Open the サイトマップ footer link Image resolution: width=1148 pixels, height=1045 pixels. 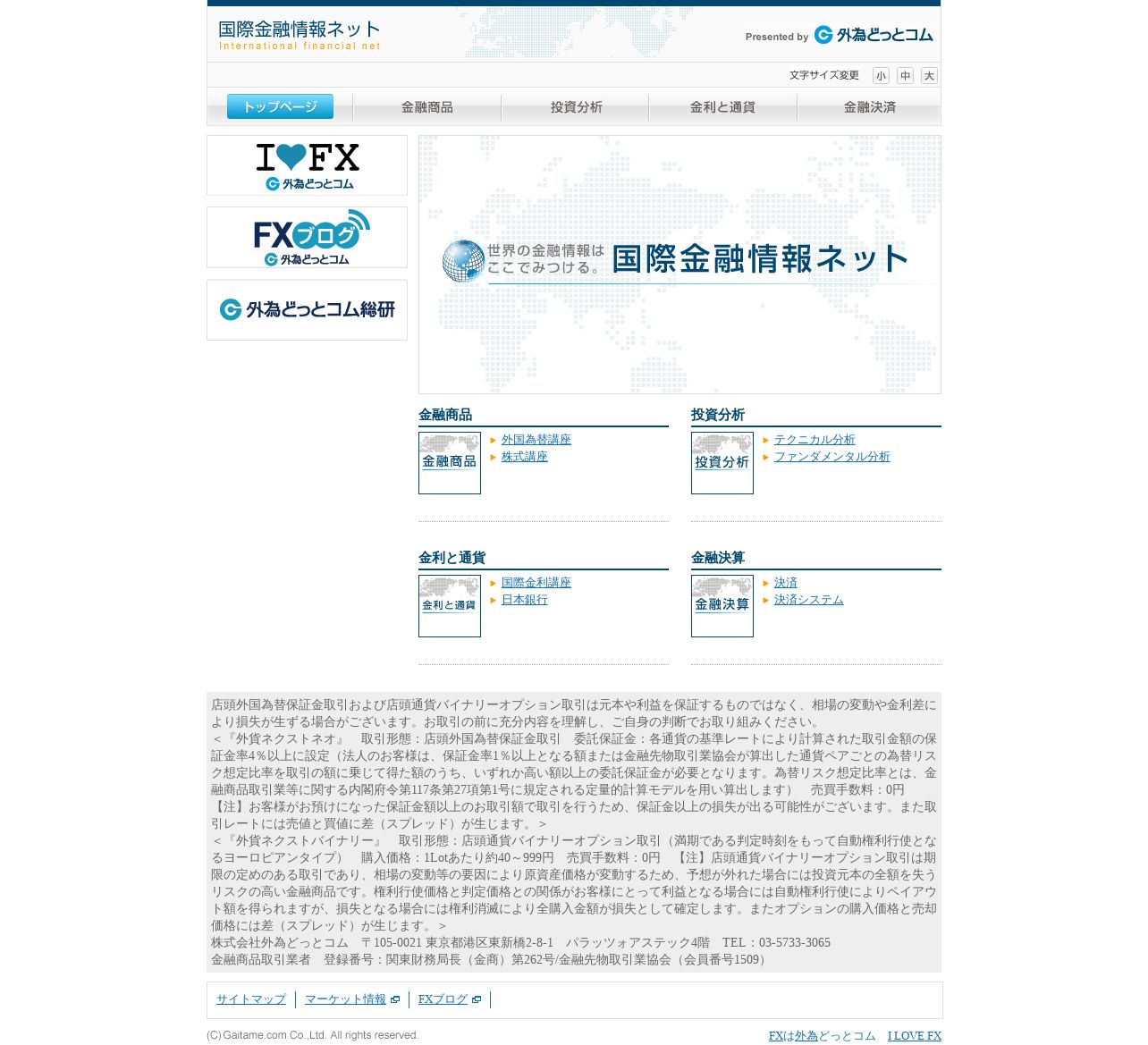point(251,999)
